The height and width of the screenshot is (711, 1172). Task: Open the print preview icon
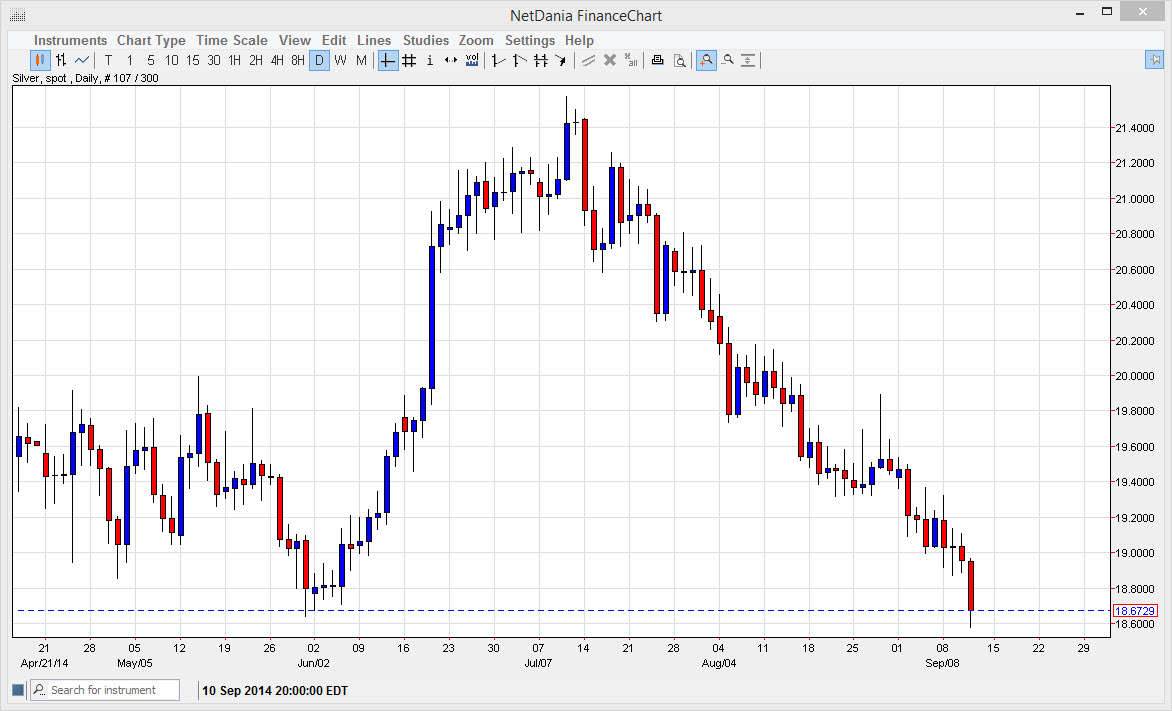[x=679, y=61]
